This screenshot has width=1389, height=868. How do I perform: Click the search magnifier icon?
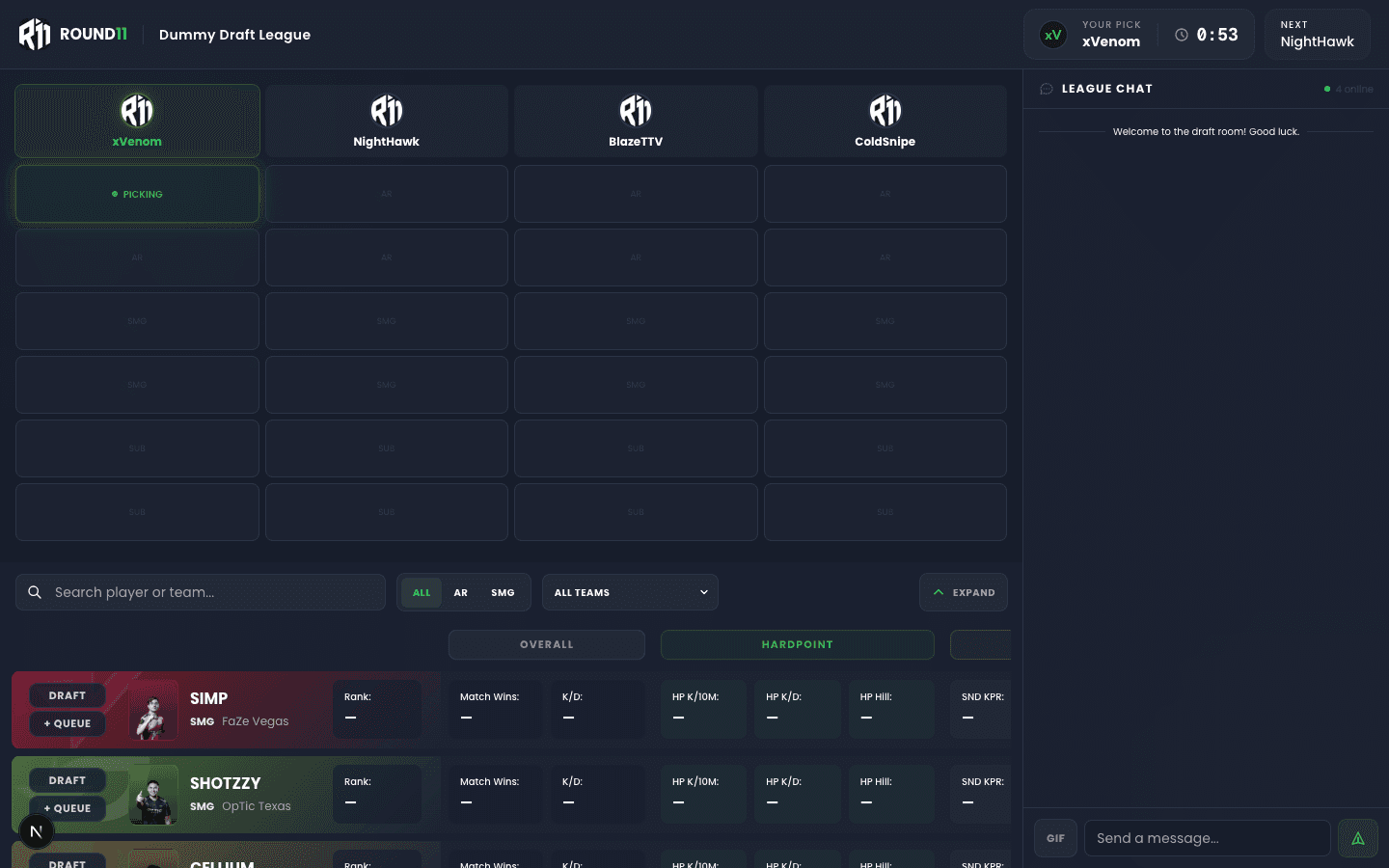pyautogui.click(x=35, y=592)
